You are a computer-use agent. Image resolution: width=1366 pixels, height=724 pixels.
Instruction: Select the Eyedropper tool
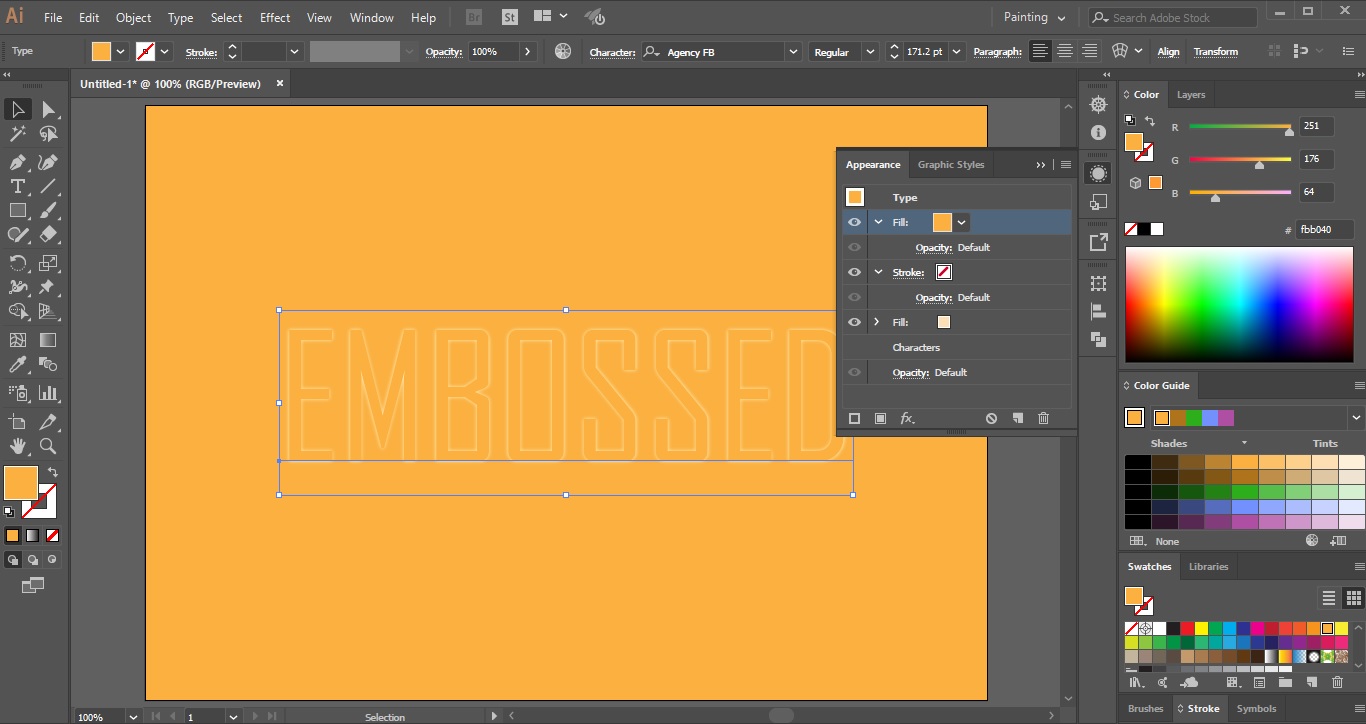click(16, 364)
